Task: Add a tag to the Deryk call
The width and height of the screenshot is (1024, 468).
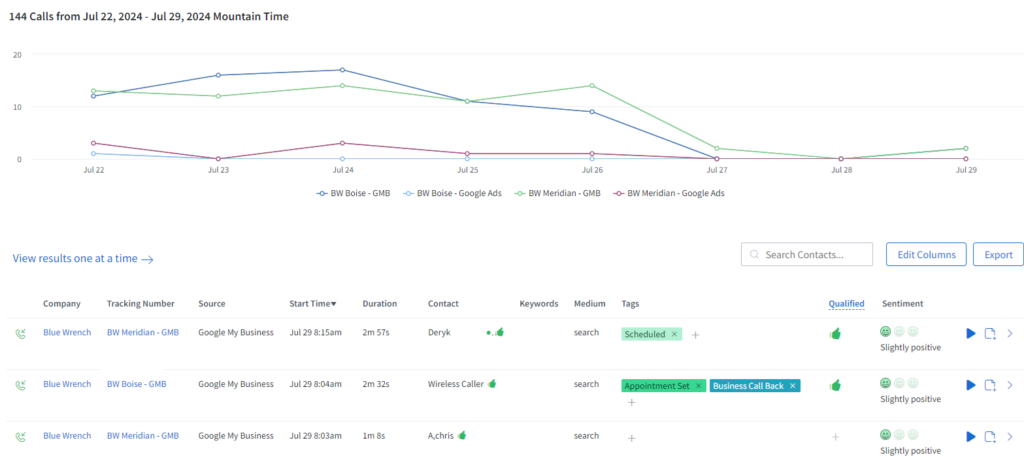Action: click(x=695, y=334)
